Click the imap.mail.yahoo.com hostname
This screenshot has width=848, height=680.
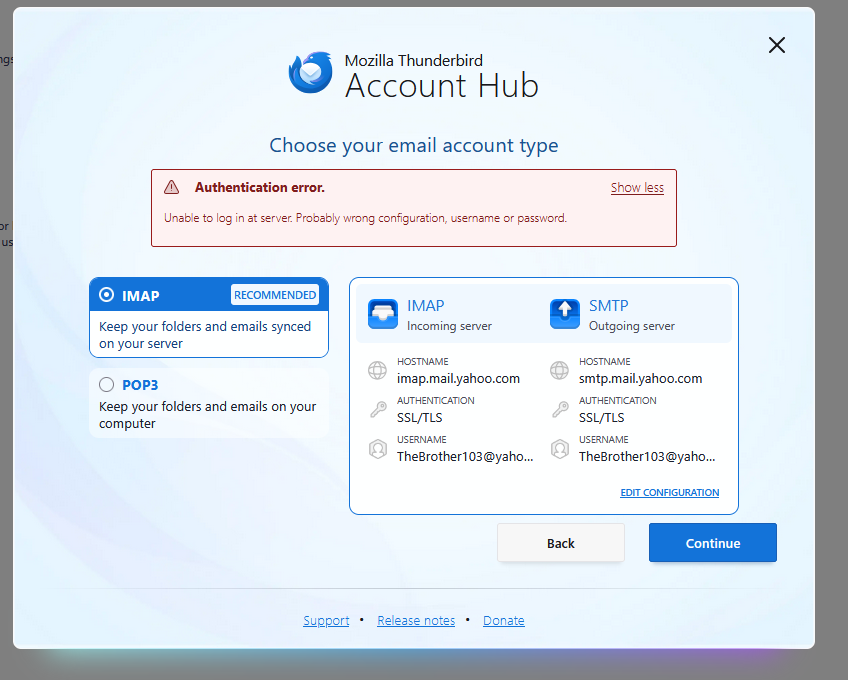[458, 379]
